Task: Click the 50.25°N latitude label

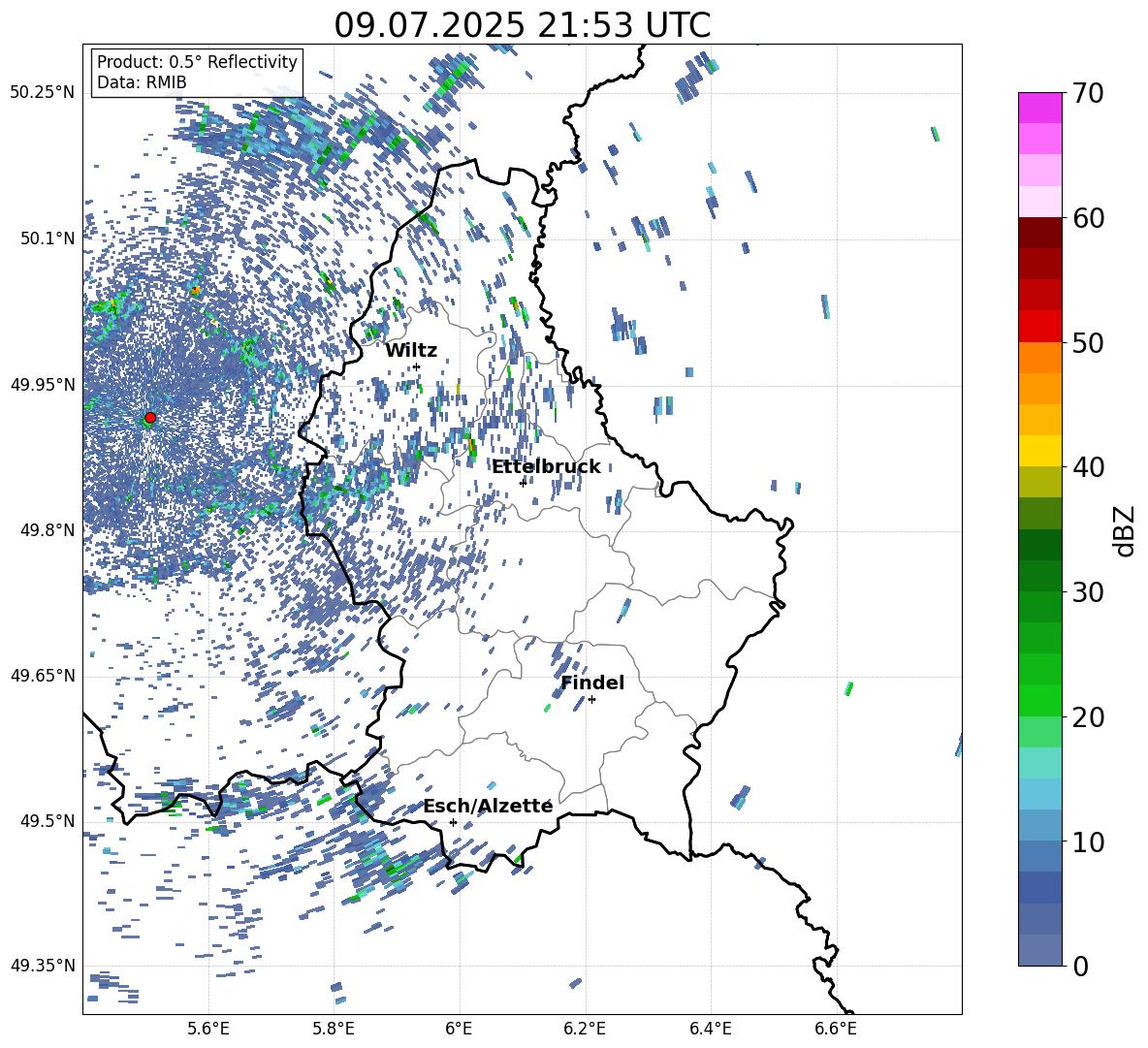Action: 43,93
